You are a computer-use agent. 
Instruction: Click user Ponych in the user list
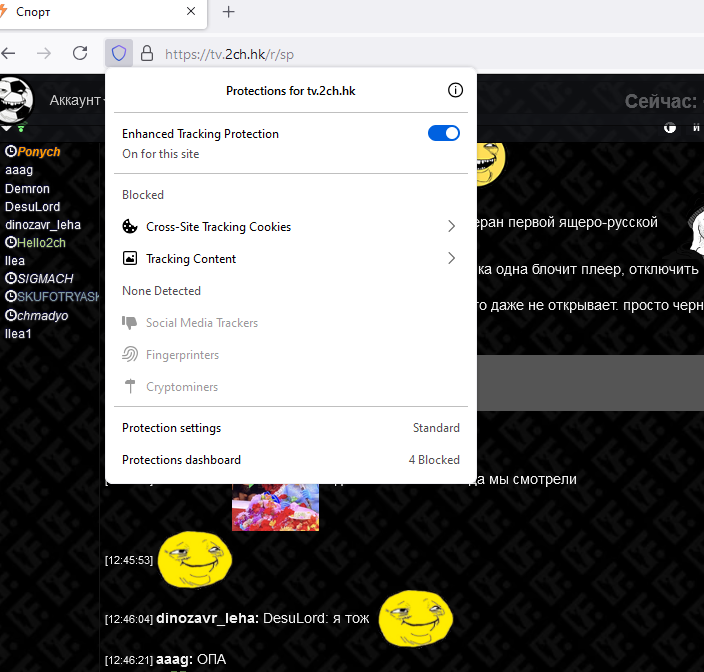tap(39, 152)
